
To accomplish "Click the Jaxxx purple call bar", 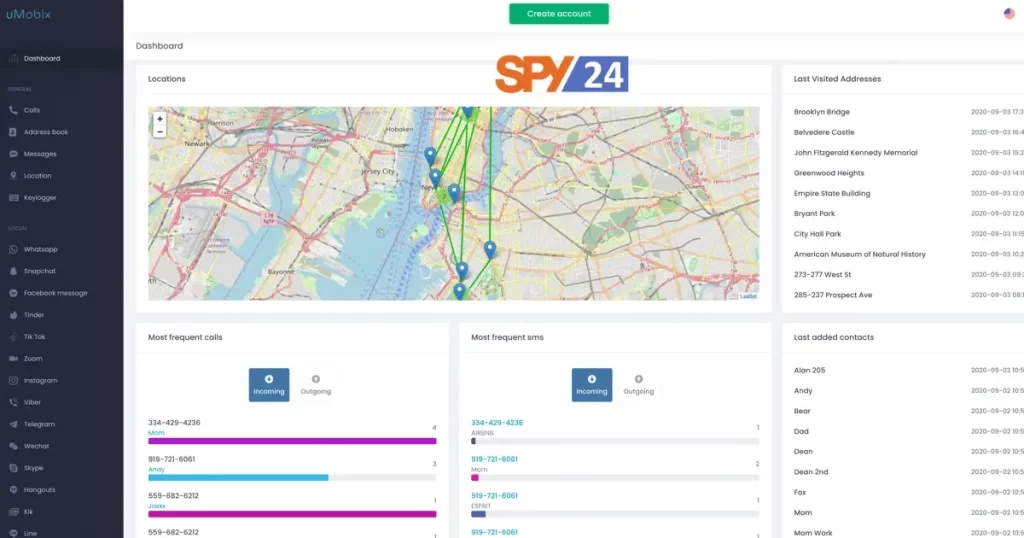I will (x=292, y=514).
